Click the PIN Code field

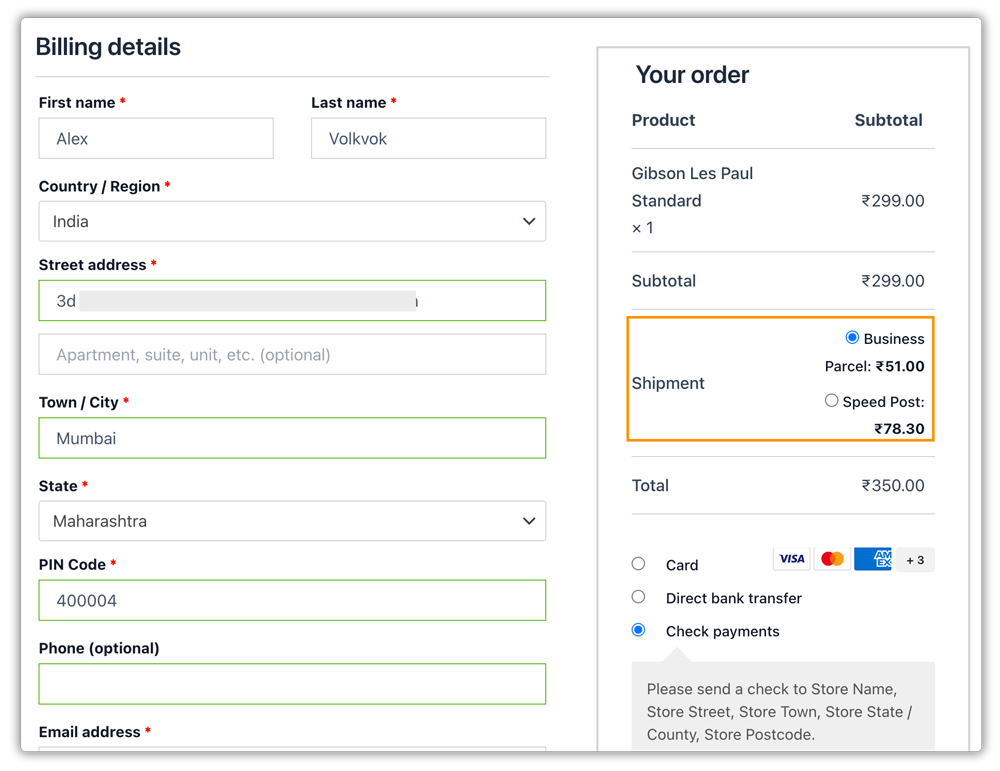click(x=292, y=600)
